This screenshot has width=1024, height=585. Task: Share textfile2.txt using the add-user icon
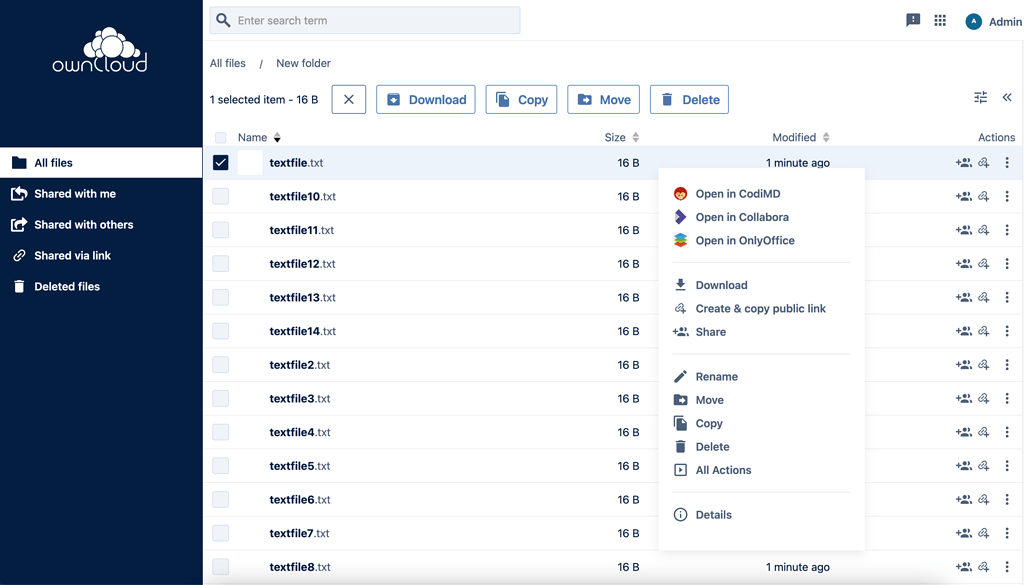(965, 365)
